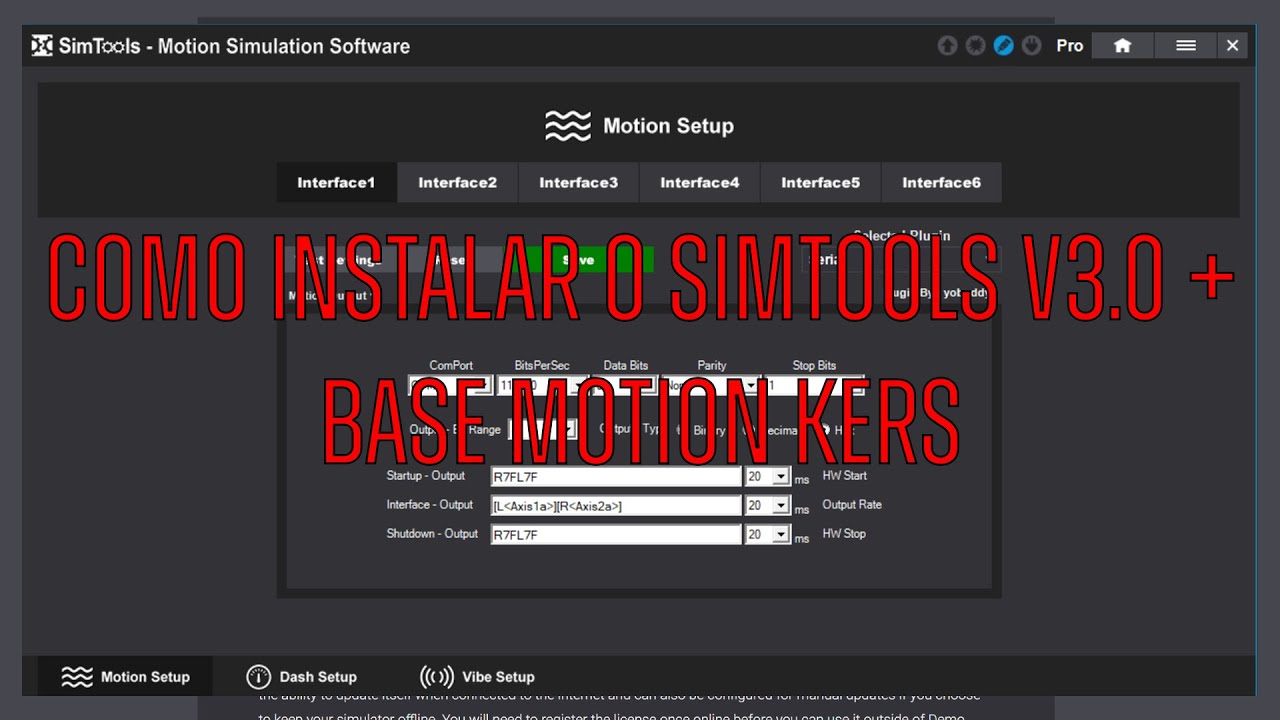Open the Dash Setup bottom tab
Screen dimensions: 1280x720
(301, 677)
